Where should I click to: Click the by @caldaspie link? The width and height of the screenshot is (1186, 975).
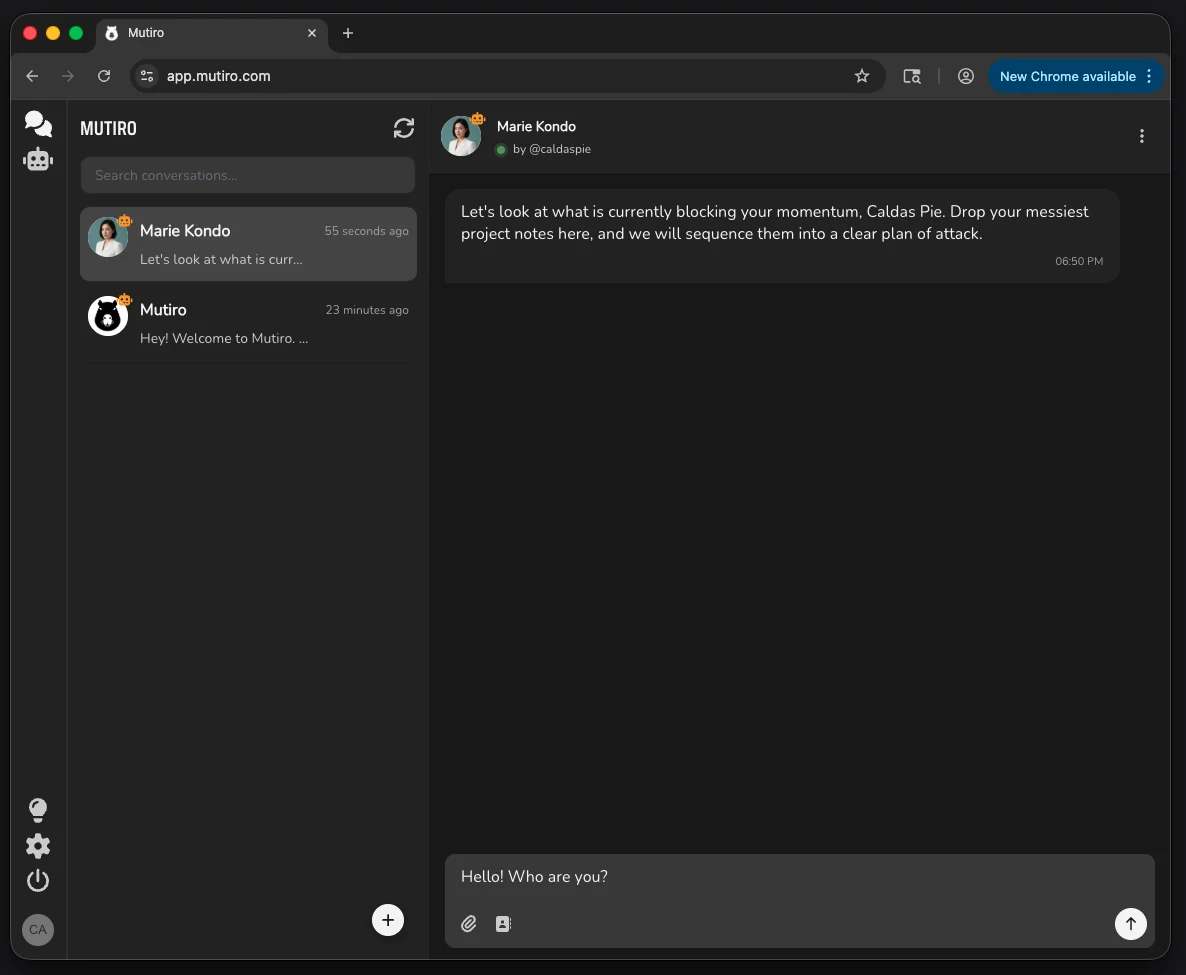tap(551, 149)
